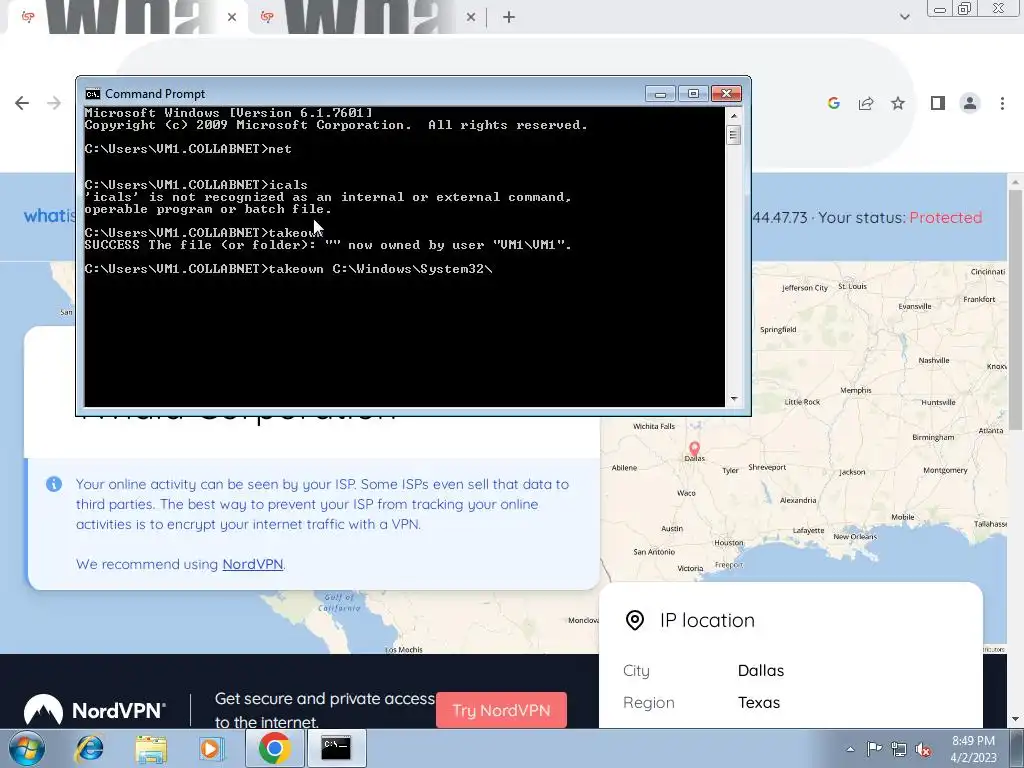Click the page scrollbar thumb in Chrome
The height and width of the screenshot is (768, 1024).
(x=1015, y=310)
